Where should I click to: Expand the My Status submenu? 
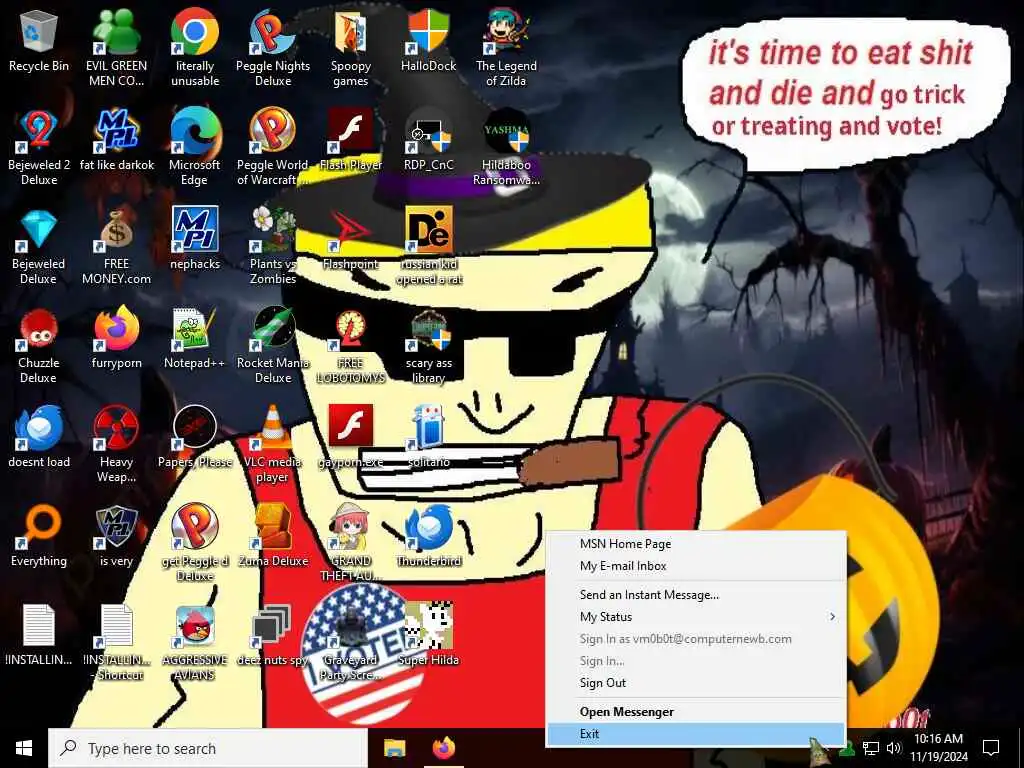coord(696,616)
